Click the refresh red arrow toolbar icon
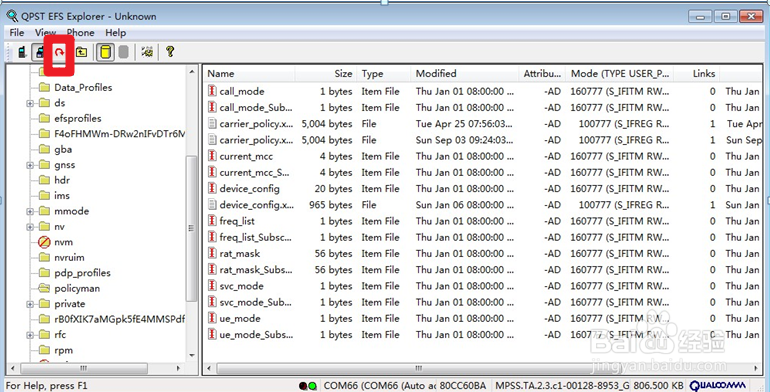 [59, 52]
